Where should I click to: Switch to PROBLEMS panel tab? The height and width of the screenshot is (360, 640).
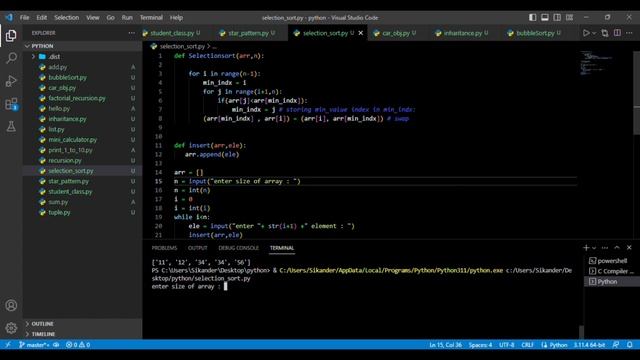pos(164,248)
